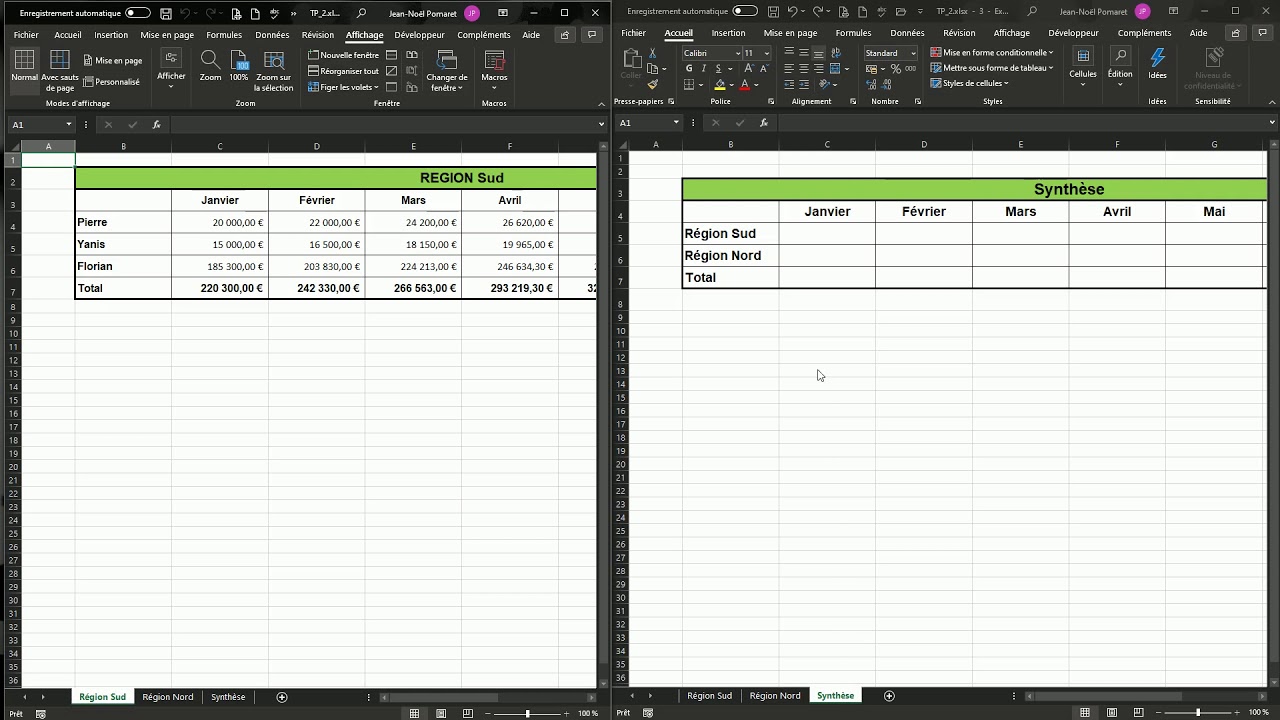Click center align icon in Alignement group

pos(803,69)
